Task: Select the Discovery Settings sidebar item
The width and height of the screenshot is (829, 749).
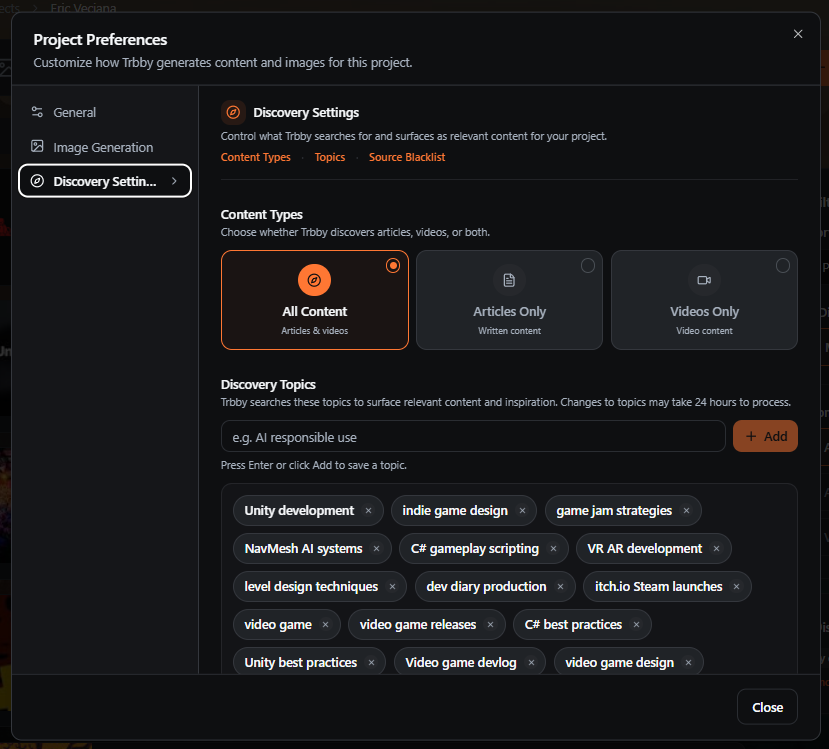Action: [x=105, y=181]
